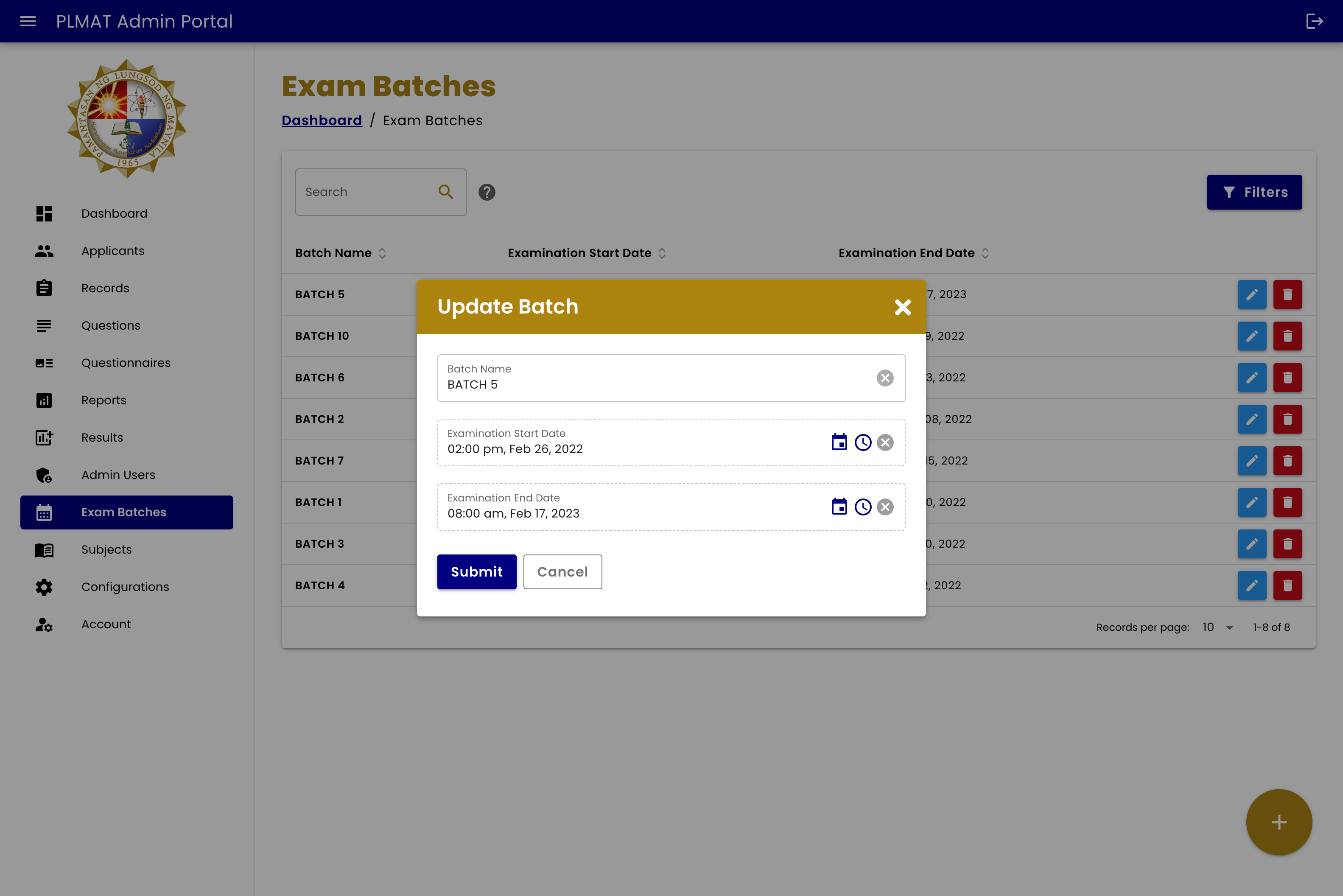This screenshot has height=896, width=1343.
Task: Click the logout icon in top bar
Action: (1315, 21)
